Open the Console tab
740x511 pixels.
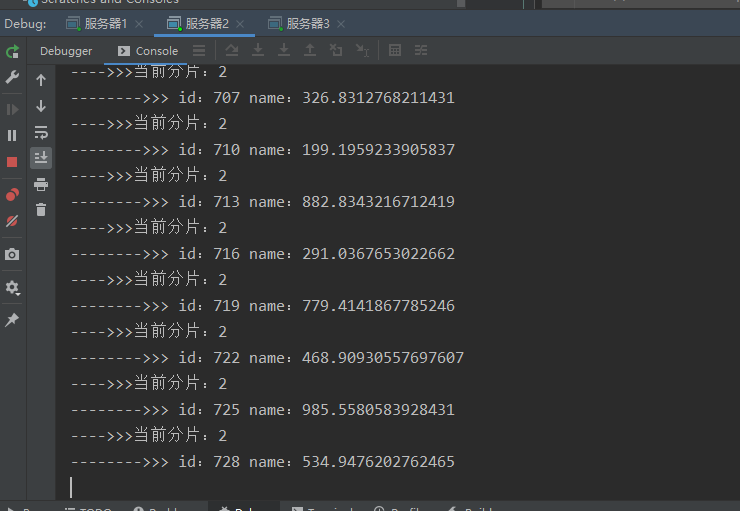click(x=147, y=51)
